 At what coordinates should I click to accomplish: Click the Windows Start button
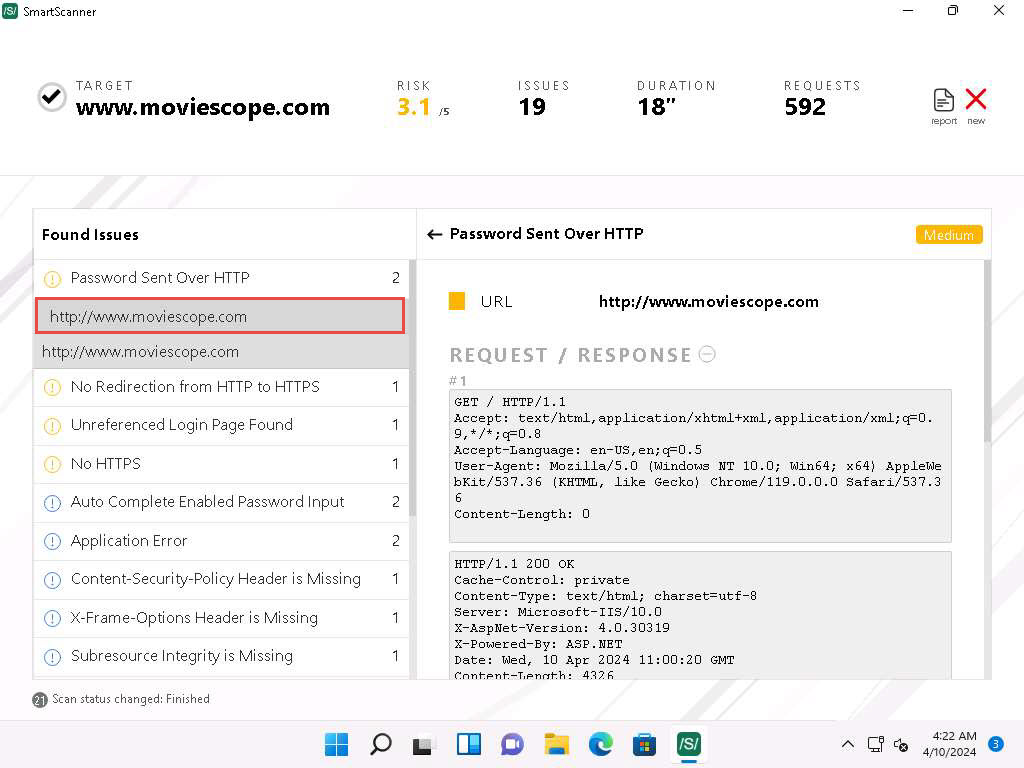point(337,744)
